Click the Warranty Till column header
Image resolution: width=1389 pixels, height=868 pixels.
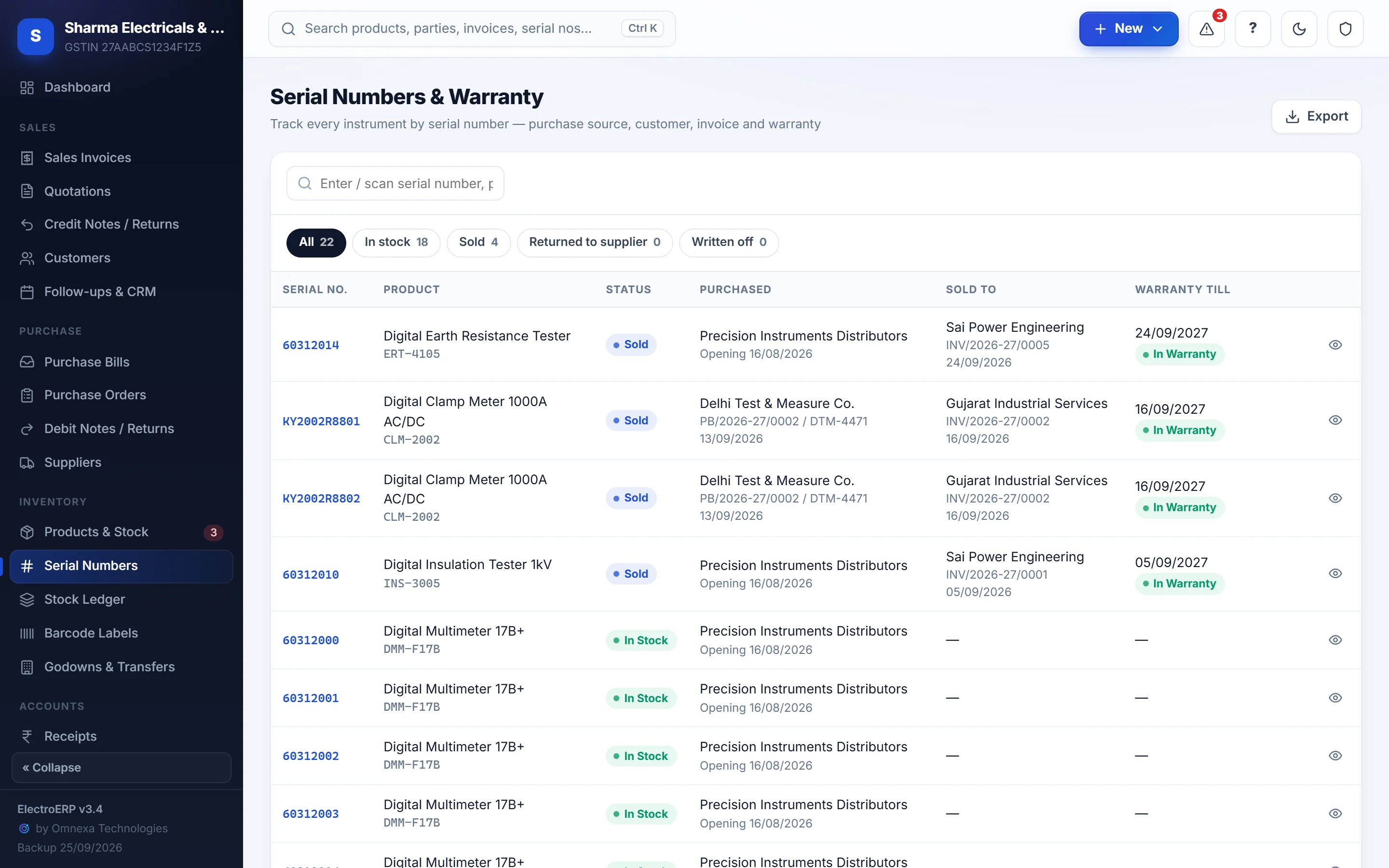(x=1183, y=289)
